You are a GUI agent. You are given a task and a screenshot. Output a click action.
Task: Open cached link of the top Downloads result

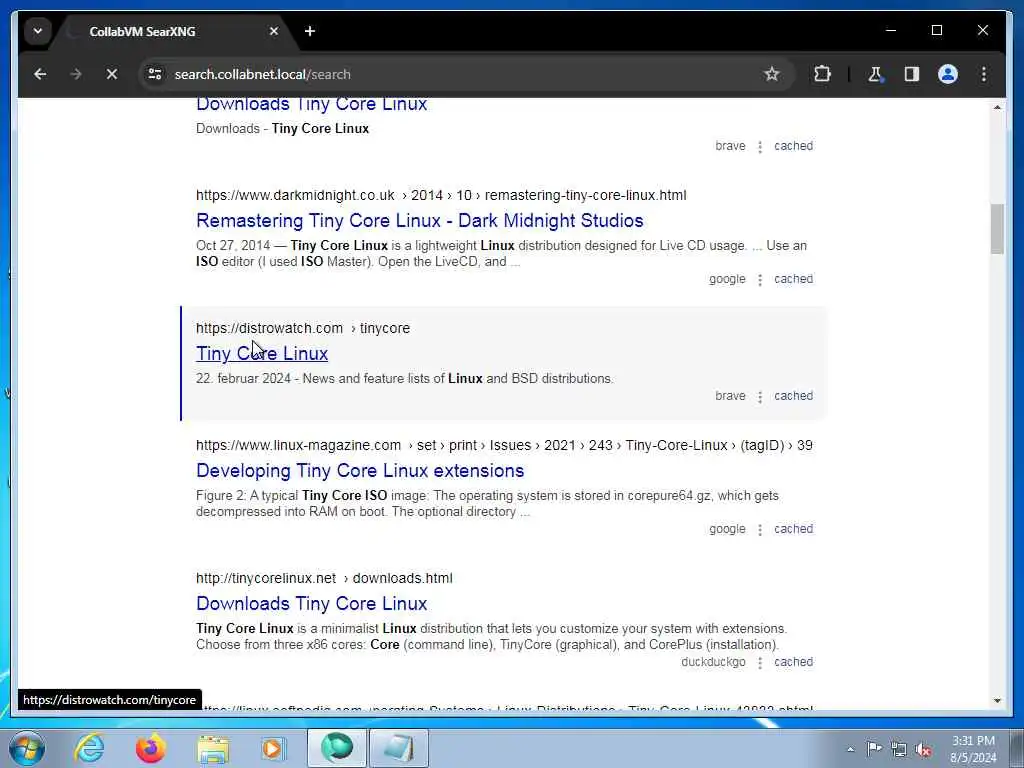coord(793,146)
